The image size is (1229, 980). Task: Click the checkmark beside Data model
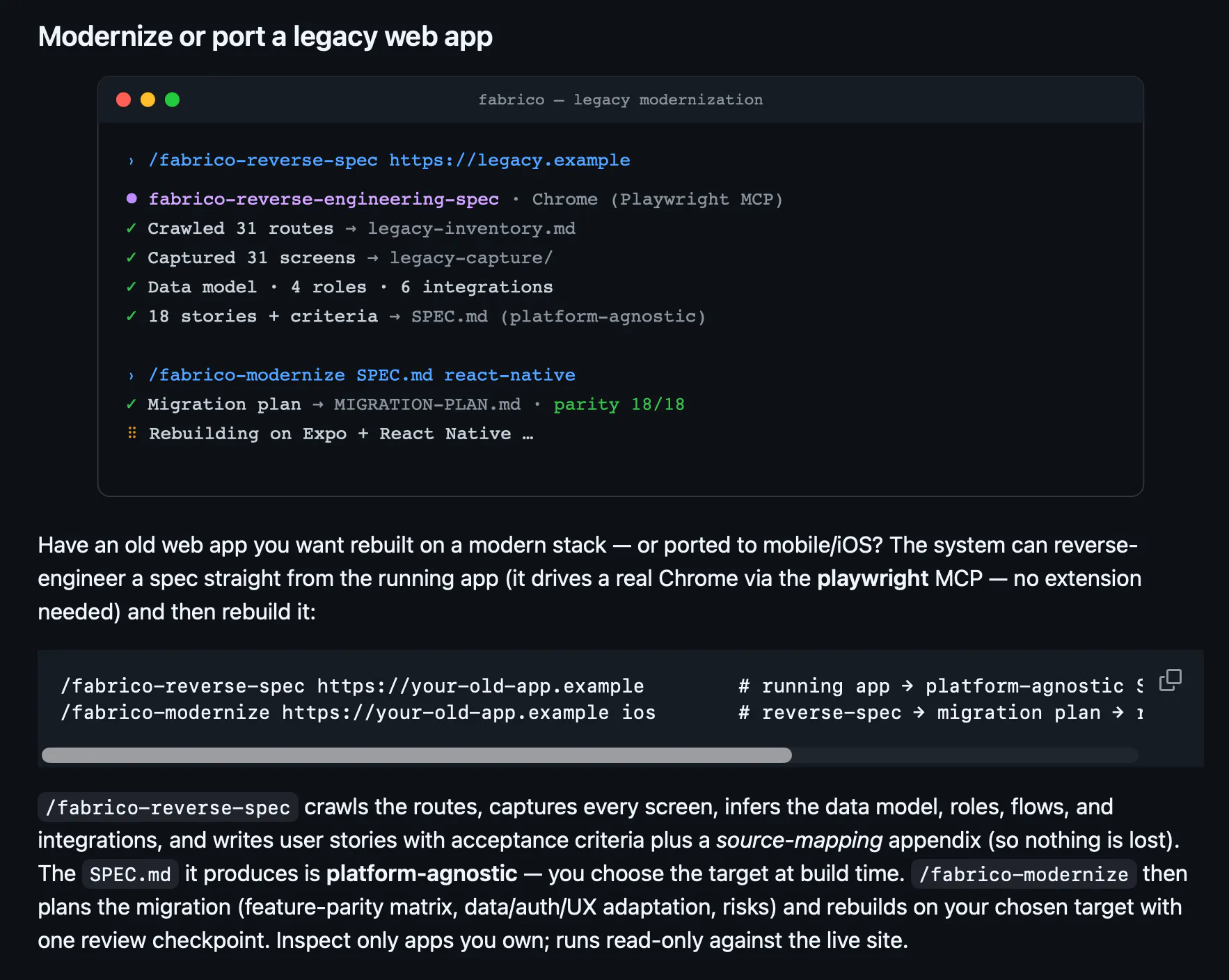tap(131, 287)
